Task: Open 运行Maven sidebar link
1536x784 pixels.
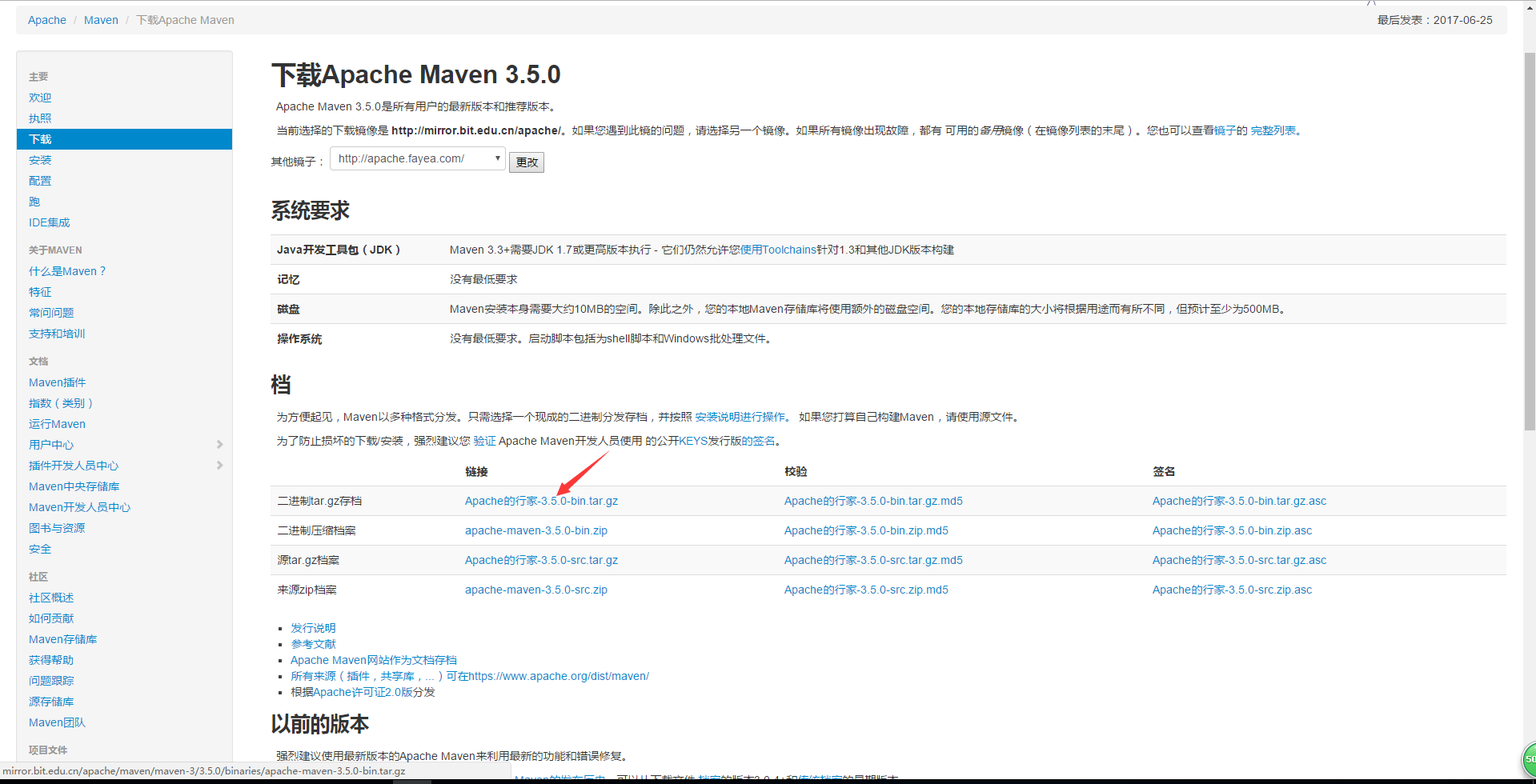Action: coord(57,424)
